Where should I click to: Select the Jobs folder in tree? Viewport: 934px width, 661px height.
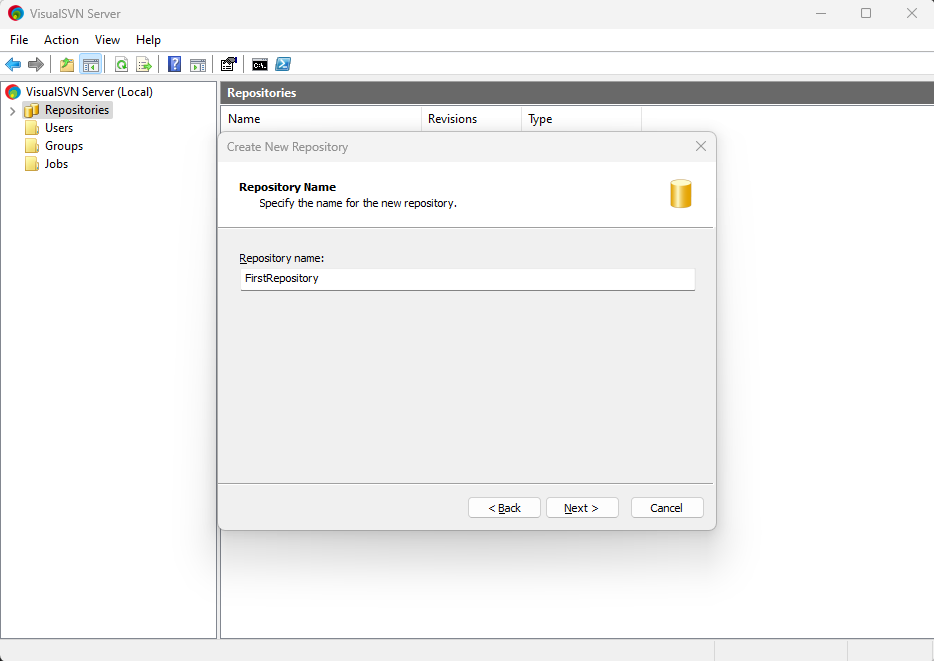[56, 164]
